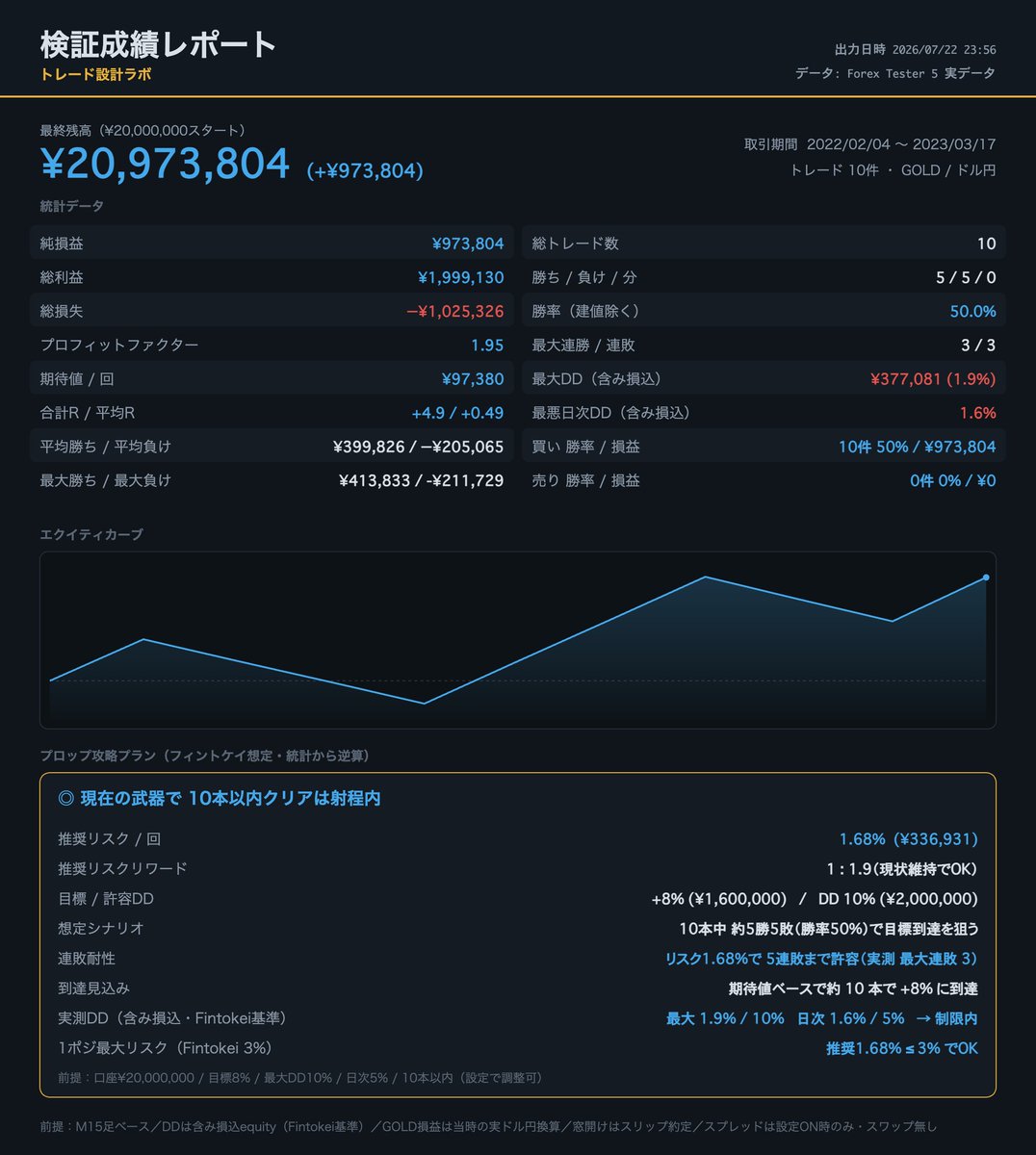Click the 推奨リスクリワード value 1 : 1.9
The image size is (1036, 1155).
pos(846,869)
